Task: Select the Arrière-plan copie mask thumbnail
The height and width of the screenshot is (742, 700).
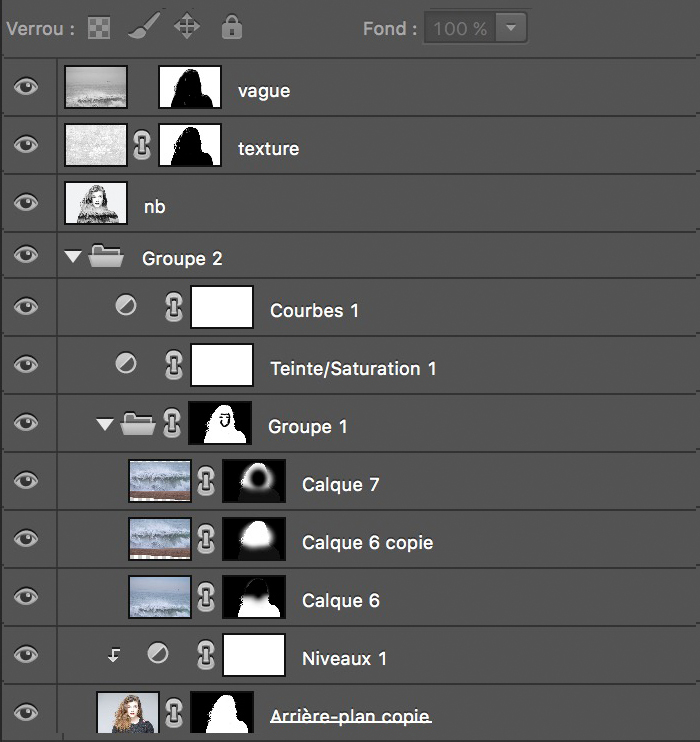Action: [222, 713]
